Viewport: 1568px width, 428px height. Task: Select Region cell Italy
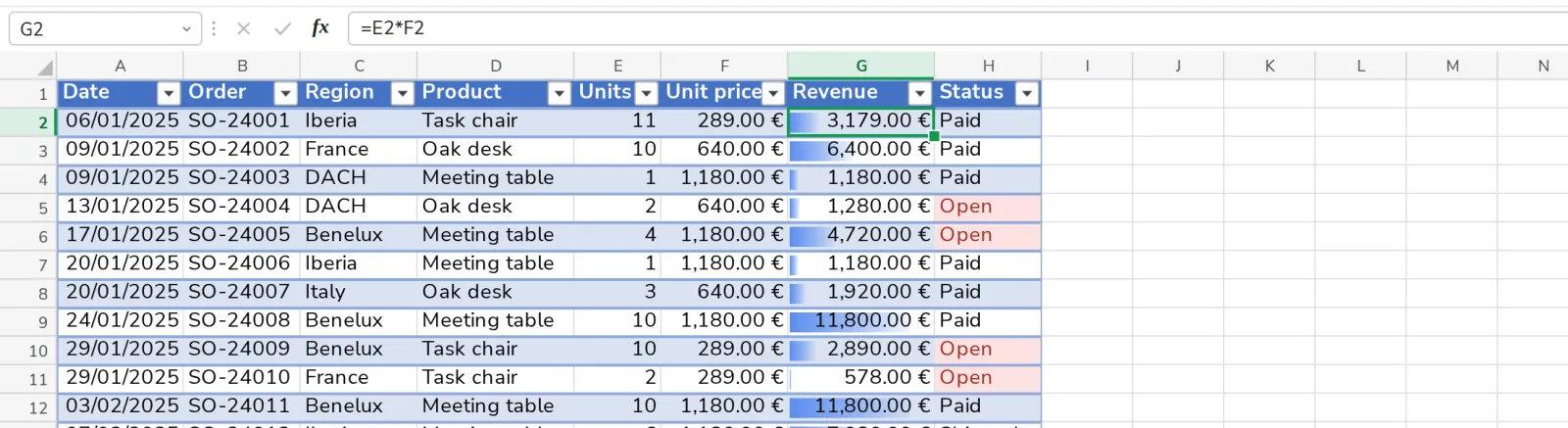click(359, 292)
